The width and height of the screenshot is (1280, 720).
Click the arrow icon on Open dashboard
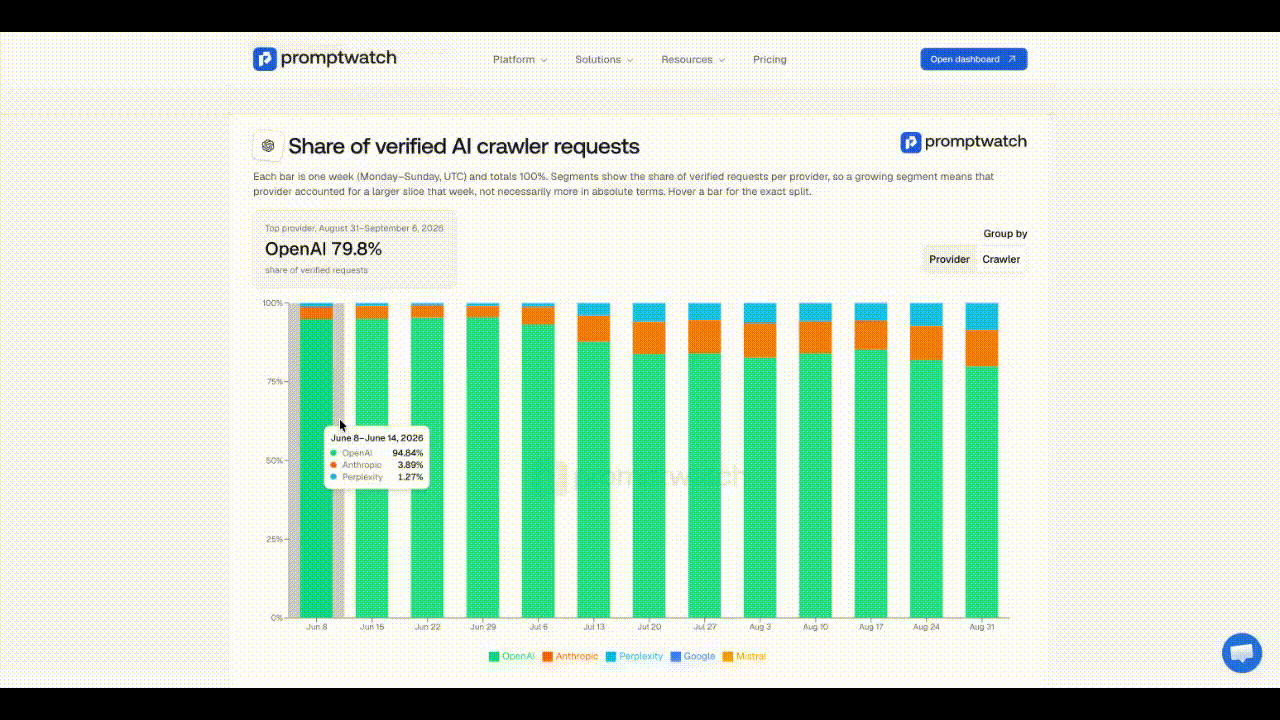click(1011, 59)
